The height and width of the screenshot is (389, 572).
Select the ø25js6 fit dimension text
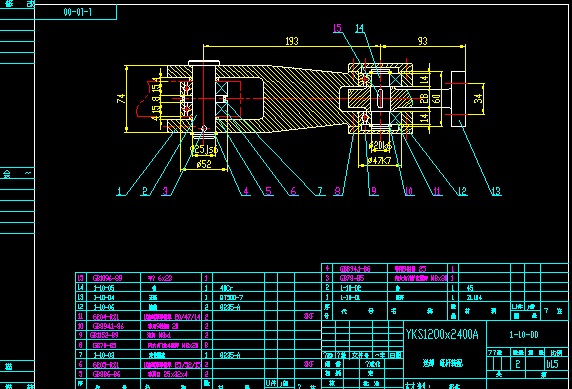tap(204, 149)
